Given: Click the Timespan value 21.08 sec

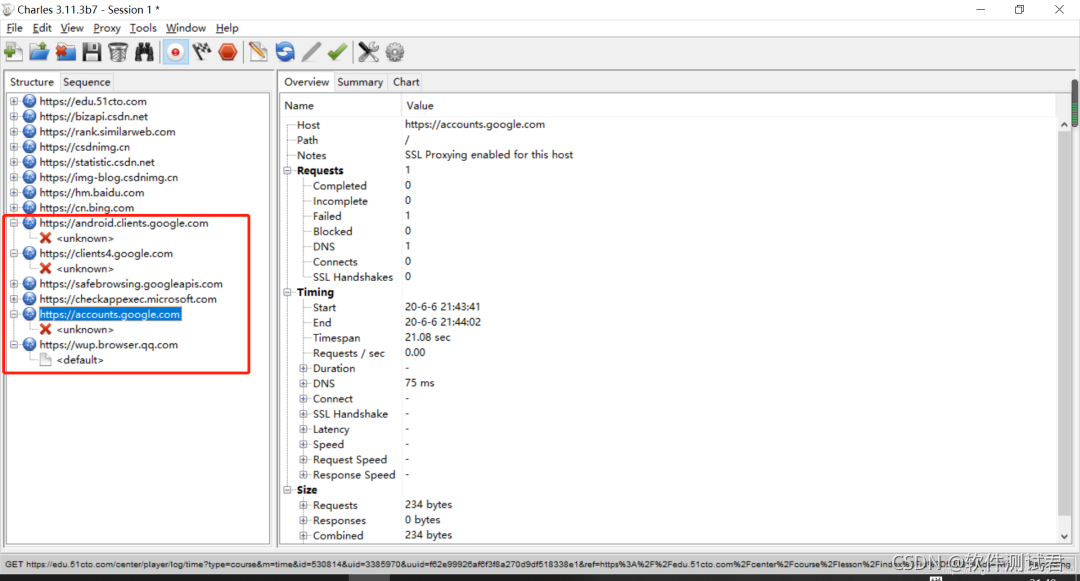Looking at the screenshot, I should coord(428,337).
